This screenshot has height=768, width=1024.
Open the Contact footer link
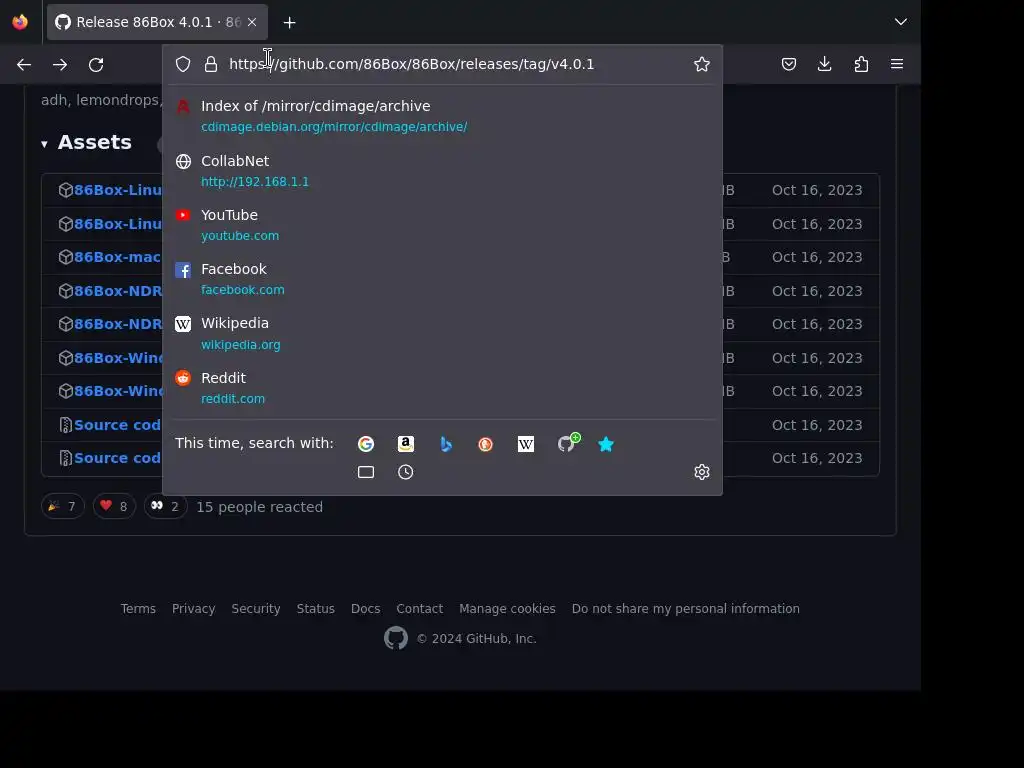pos(419,609)
